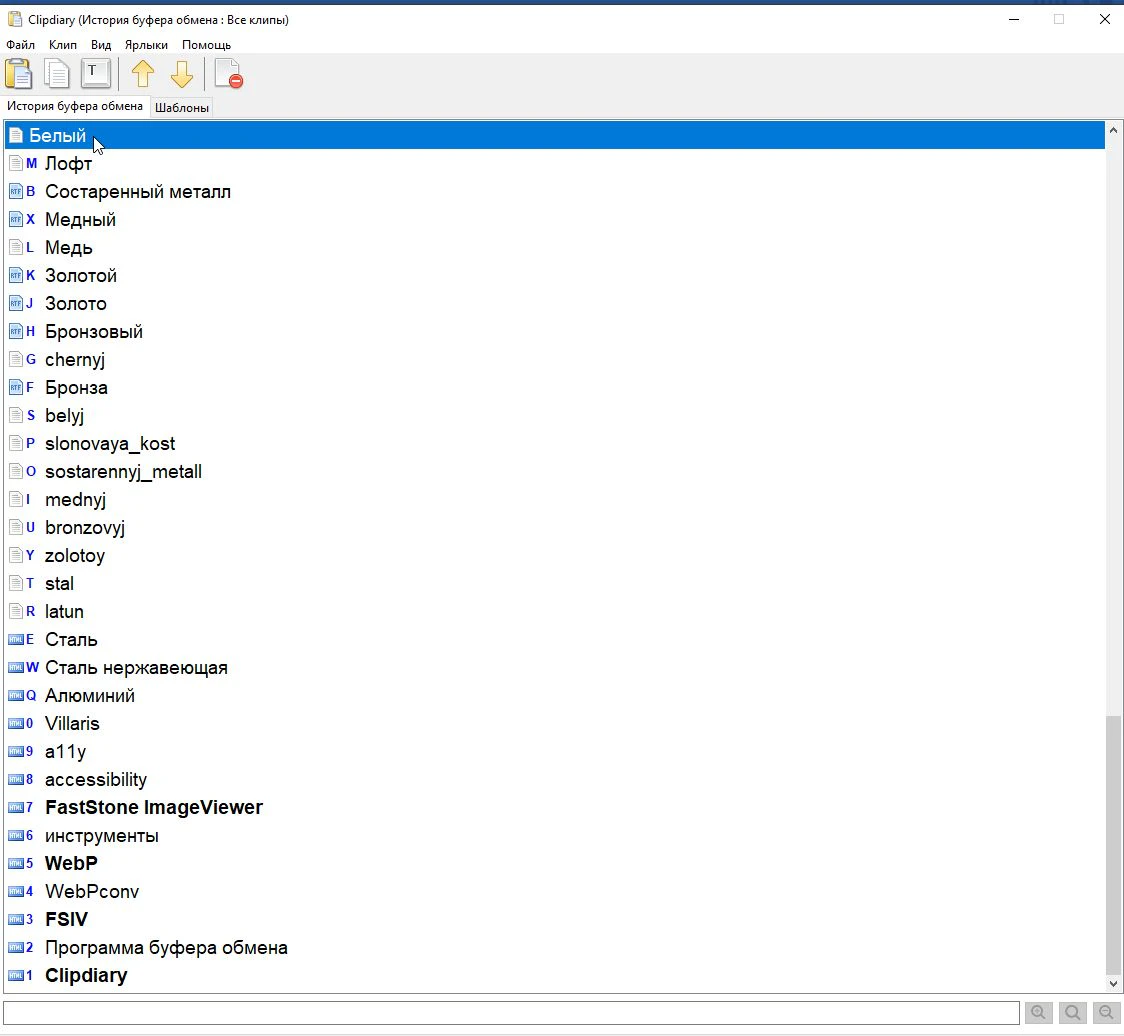Open the Клип menu
1124x1036 pixels.
62,44
